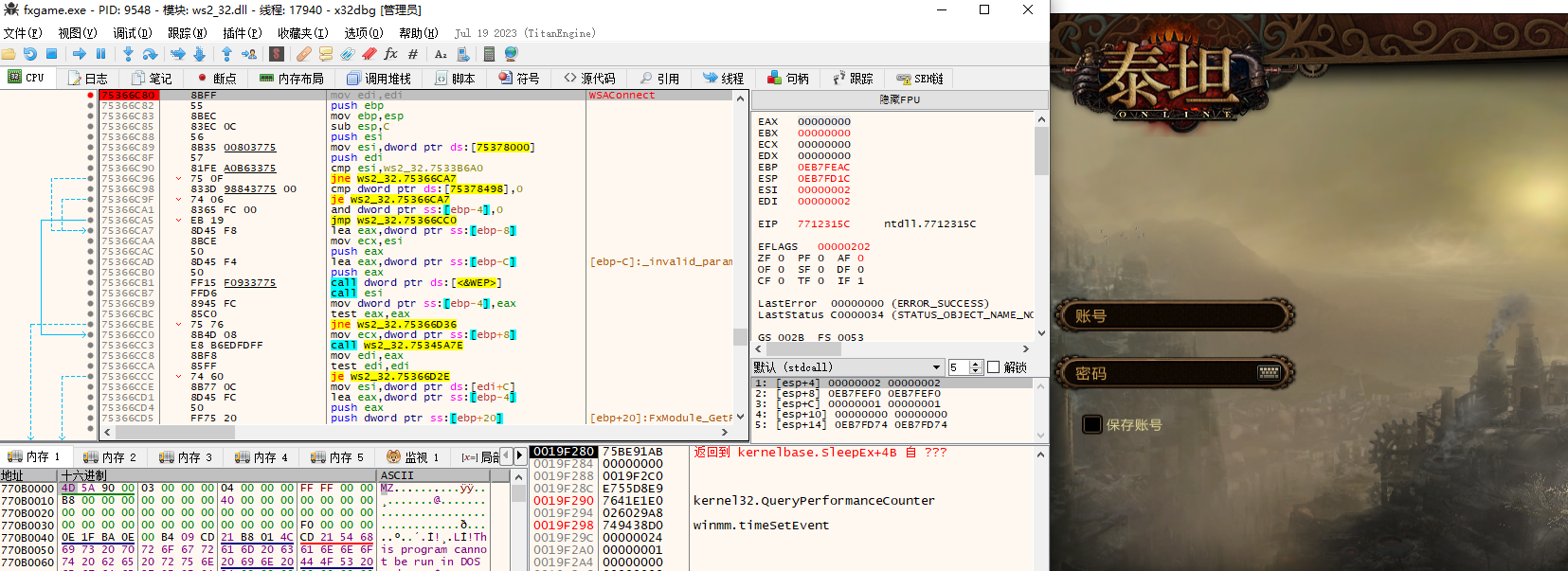Switch to the 符号 tab
The width and height of the screenshot is (1568, 571).
(x=519, y=78)
